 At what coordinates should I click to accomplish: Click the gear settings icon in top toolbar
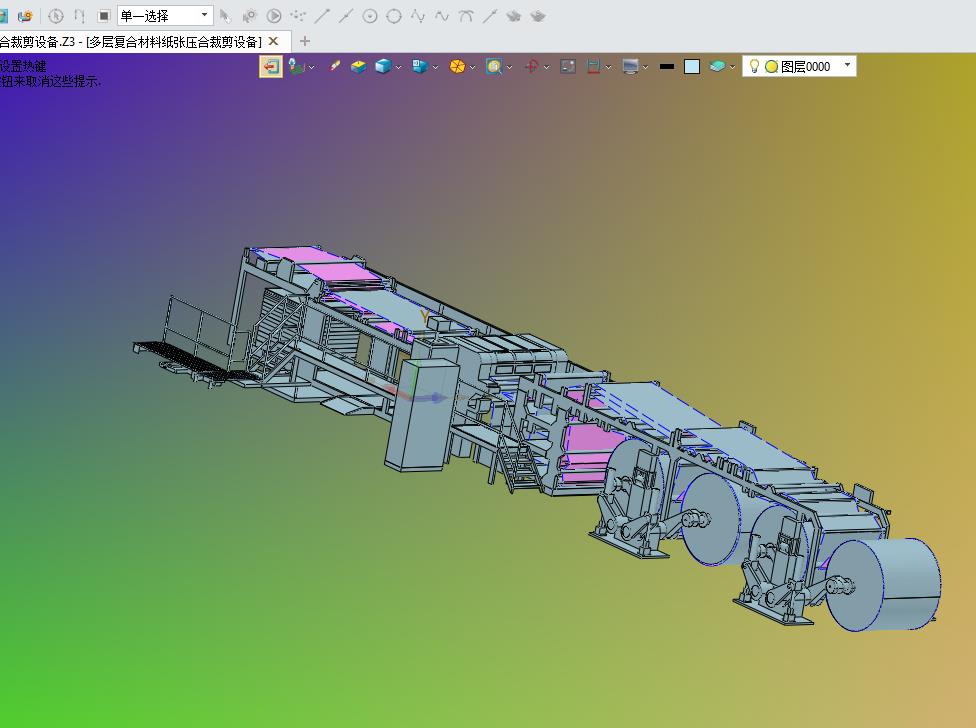[x=250, y=16]
